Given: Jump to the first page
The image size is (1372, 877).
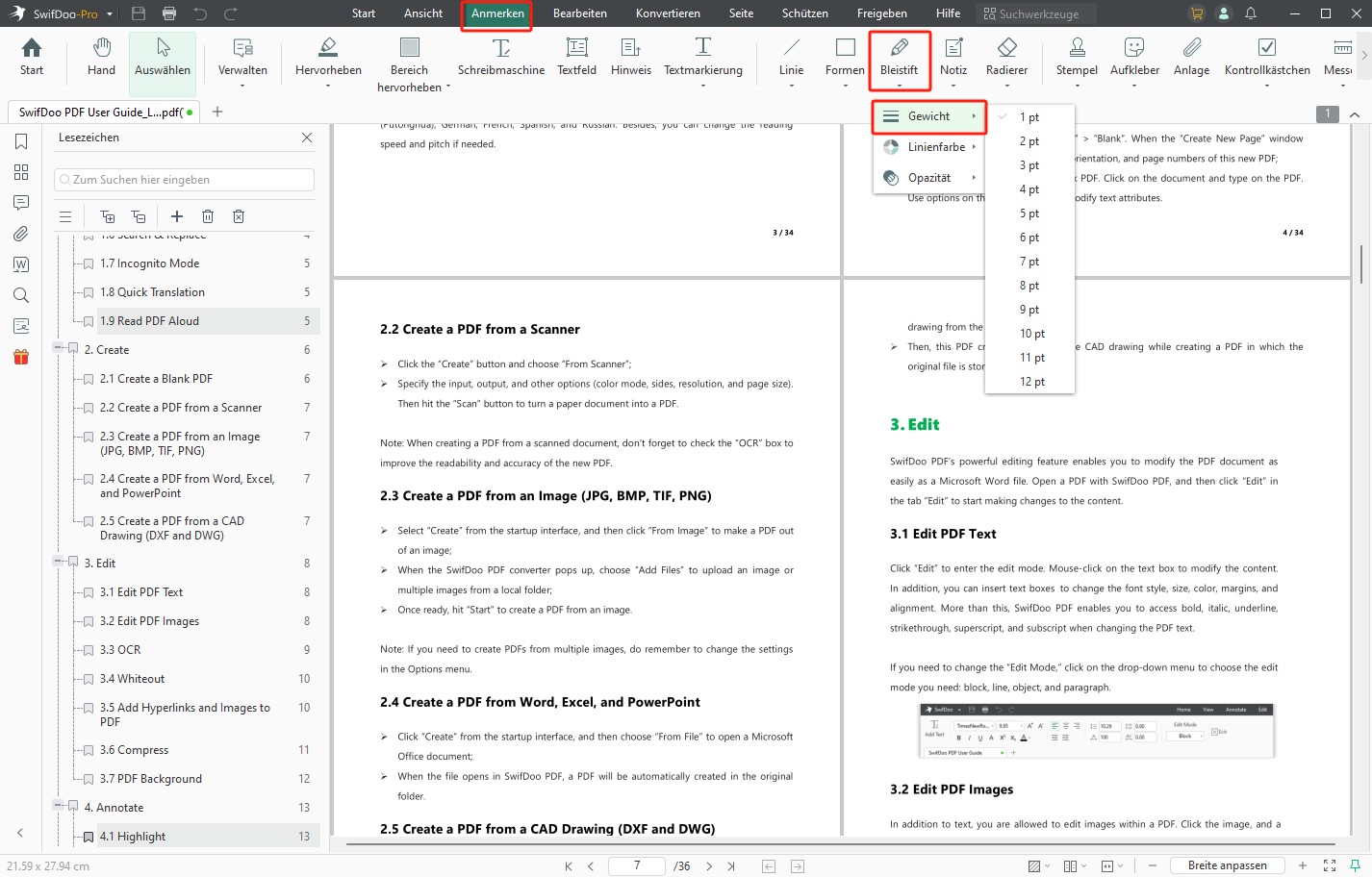Looking at the screenshot, I should tap(569, 866).
